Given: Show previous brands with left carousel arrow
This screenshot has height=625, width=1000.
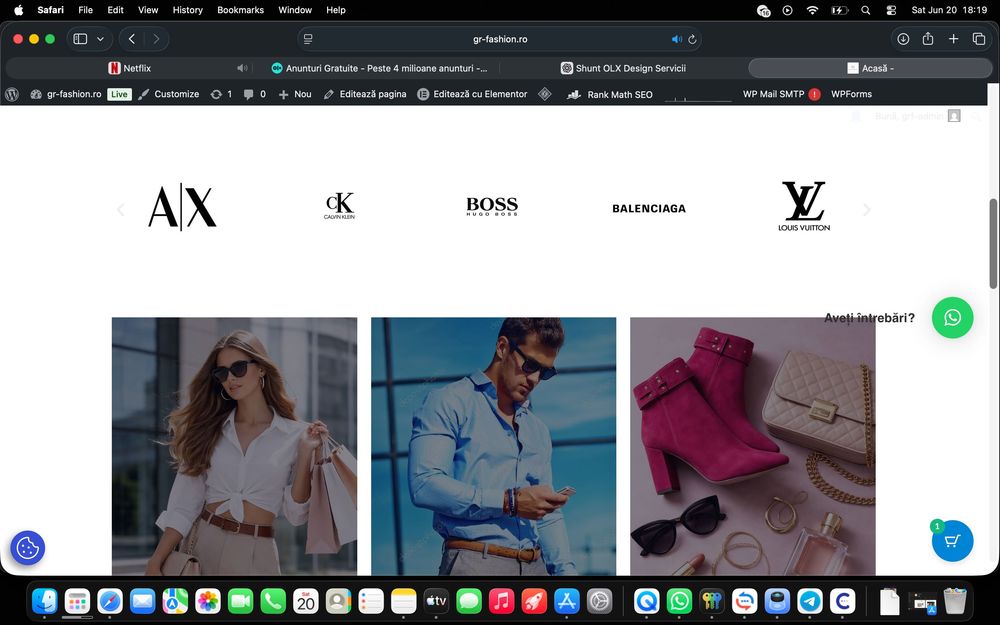Looking at the screenshot, I should 121,209.
